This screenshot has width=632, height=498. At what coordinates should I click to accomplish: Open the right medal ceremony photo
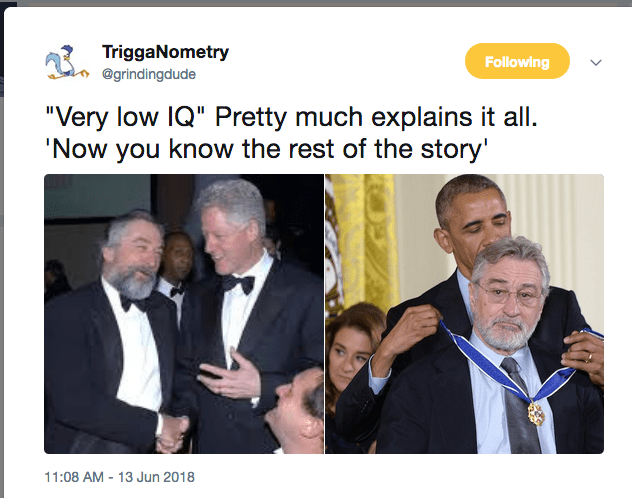pos(464,314)
